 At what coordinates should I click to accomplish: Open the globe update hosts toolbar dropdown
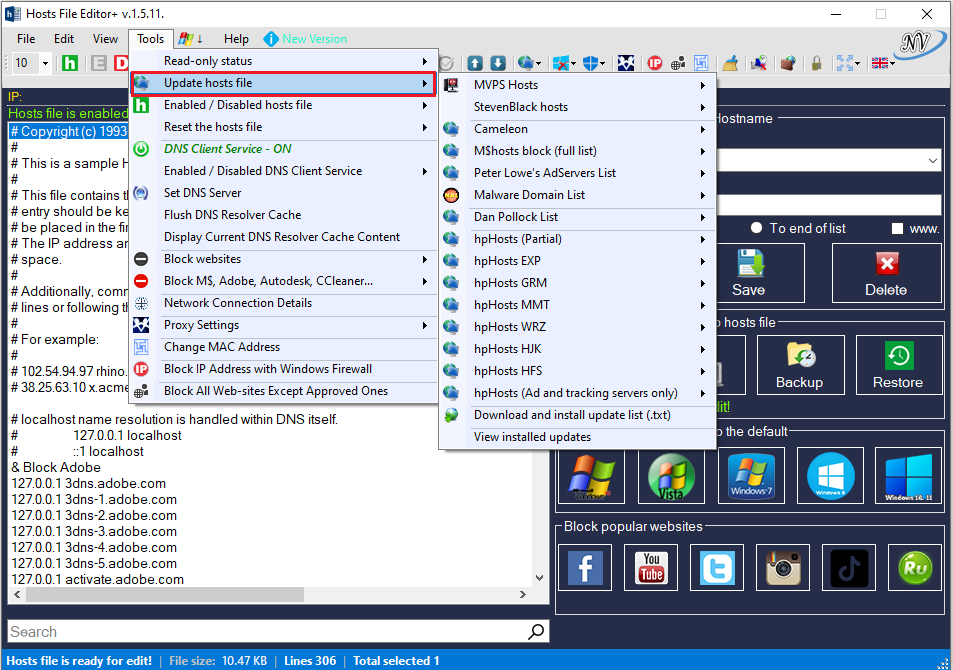[x=538, y=63]
